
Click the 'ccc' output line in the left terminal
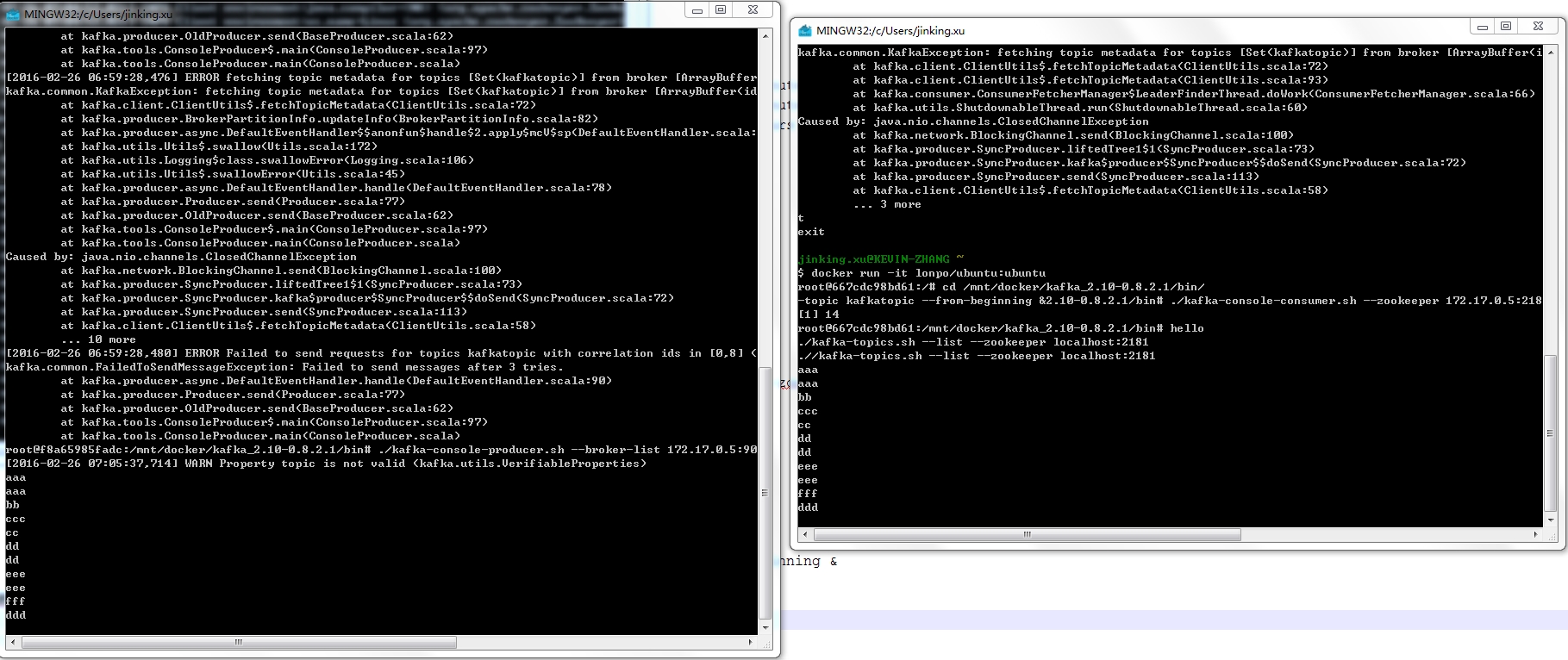(16, 519)
